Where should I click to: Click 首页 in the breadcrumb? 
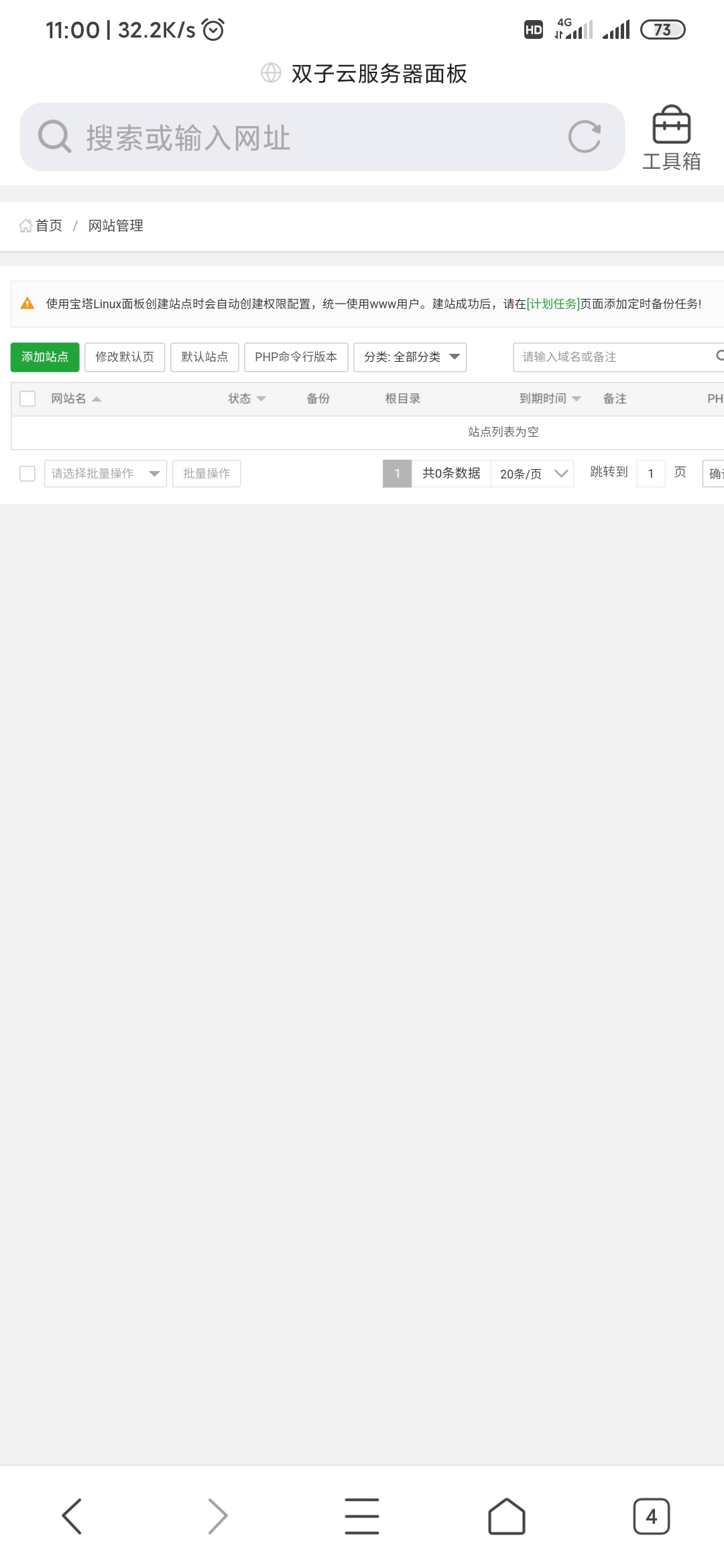tap(48, 226)
